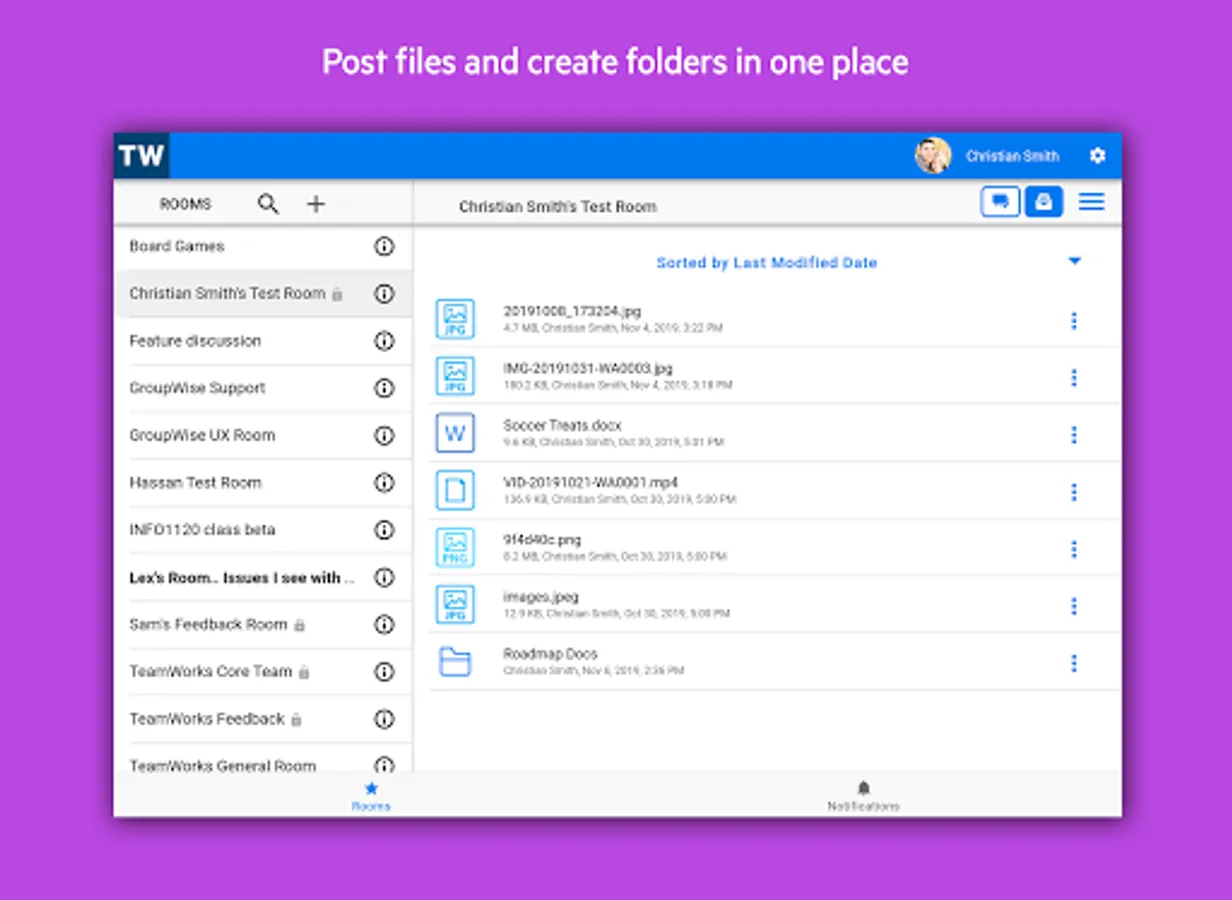The image size is (1232, 900).
Task: Open info icon for GroupWise Support room
Action: pos(384,388)
